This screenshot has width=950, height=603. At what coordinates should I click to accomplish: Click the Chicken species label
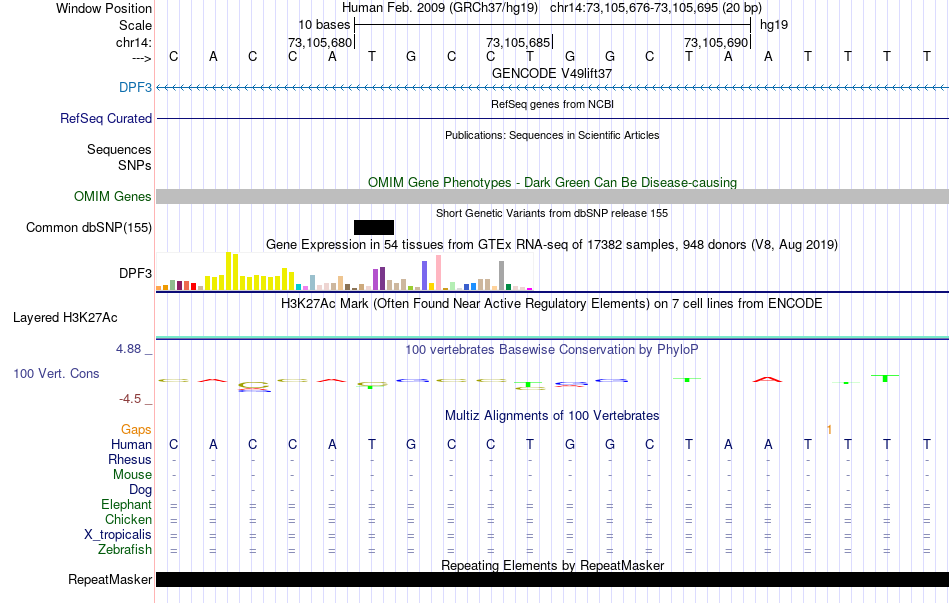(x=128, y=520)
